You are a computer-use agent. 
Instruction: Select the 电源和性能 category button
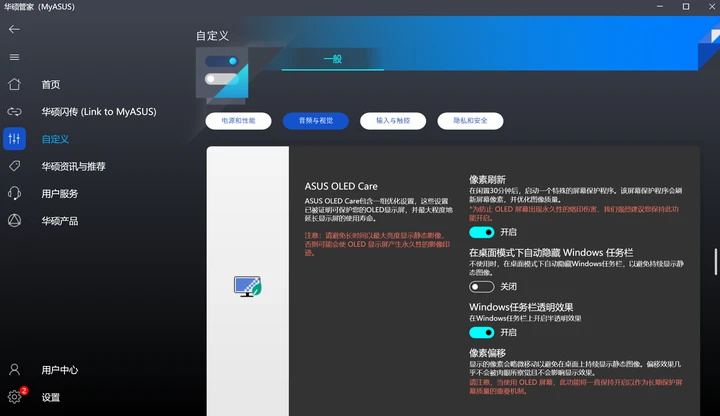pyautogui.click(x=238, y=121)
